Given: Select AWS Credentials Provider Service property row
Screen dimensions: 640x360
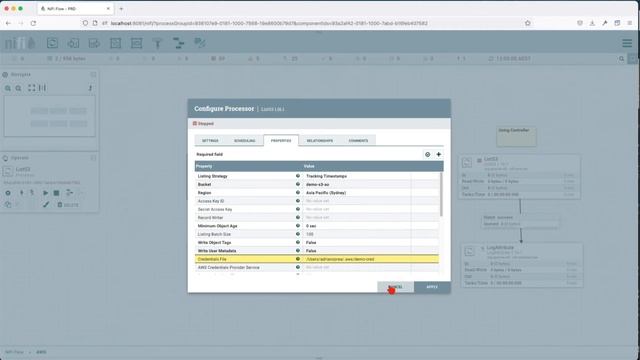Looking at the screenshot, I should pos(317,267).
